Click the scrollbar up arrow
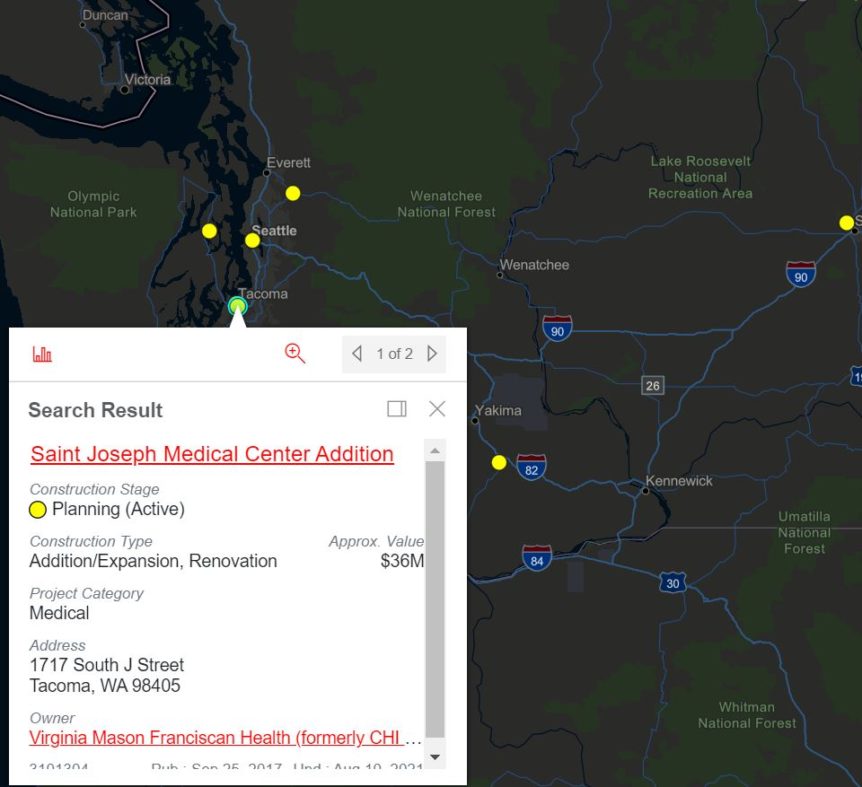The width and height of the screenshot is (862, 787). click(x=437, y=451)
